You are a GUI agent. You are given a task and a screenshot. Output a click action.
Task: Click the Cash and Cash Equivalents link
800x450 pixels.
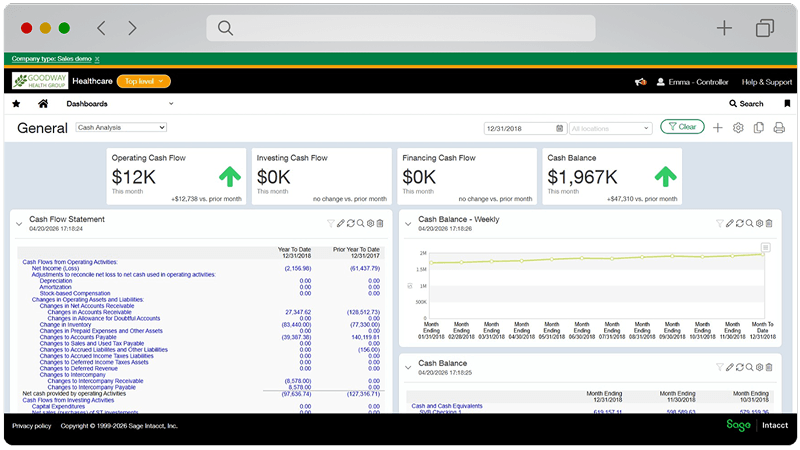447,406
